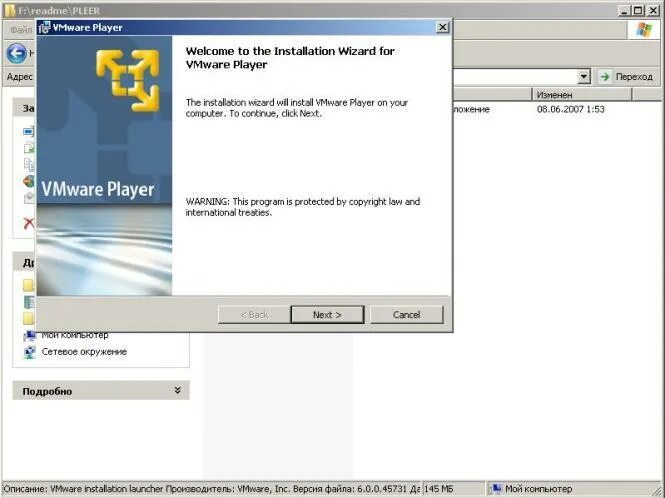Select the file dated 08.06.2007 1:53

click(x=570, y=109)
